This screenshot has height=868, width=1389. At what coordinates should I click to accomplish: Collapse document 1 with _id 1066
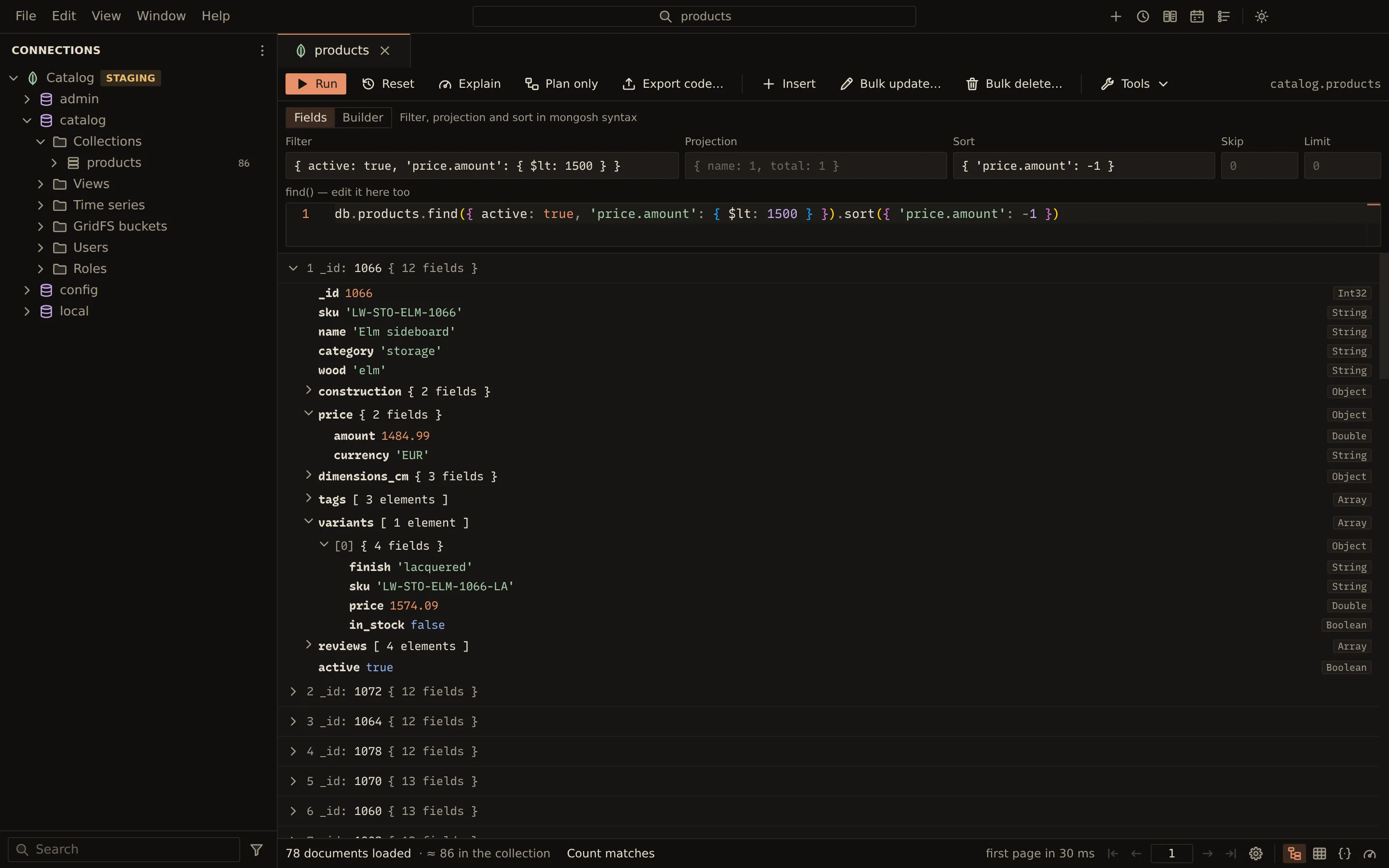coord(293,268)
